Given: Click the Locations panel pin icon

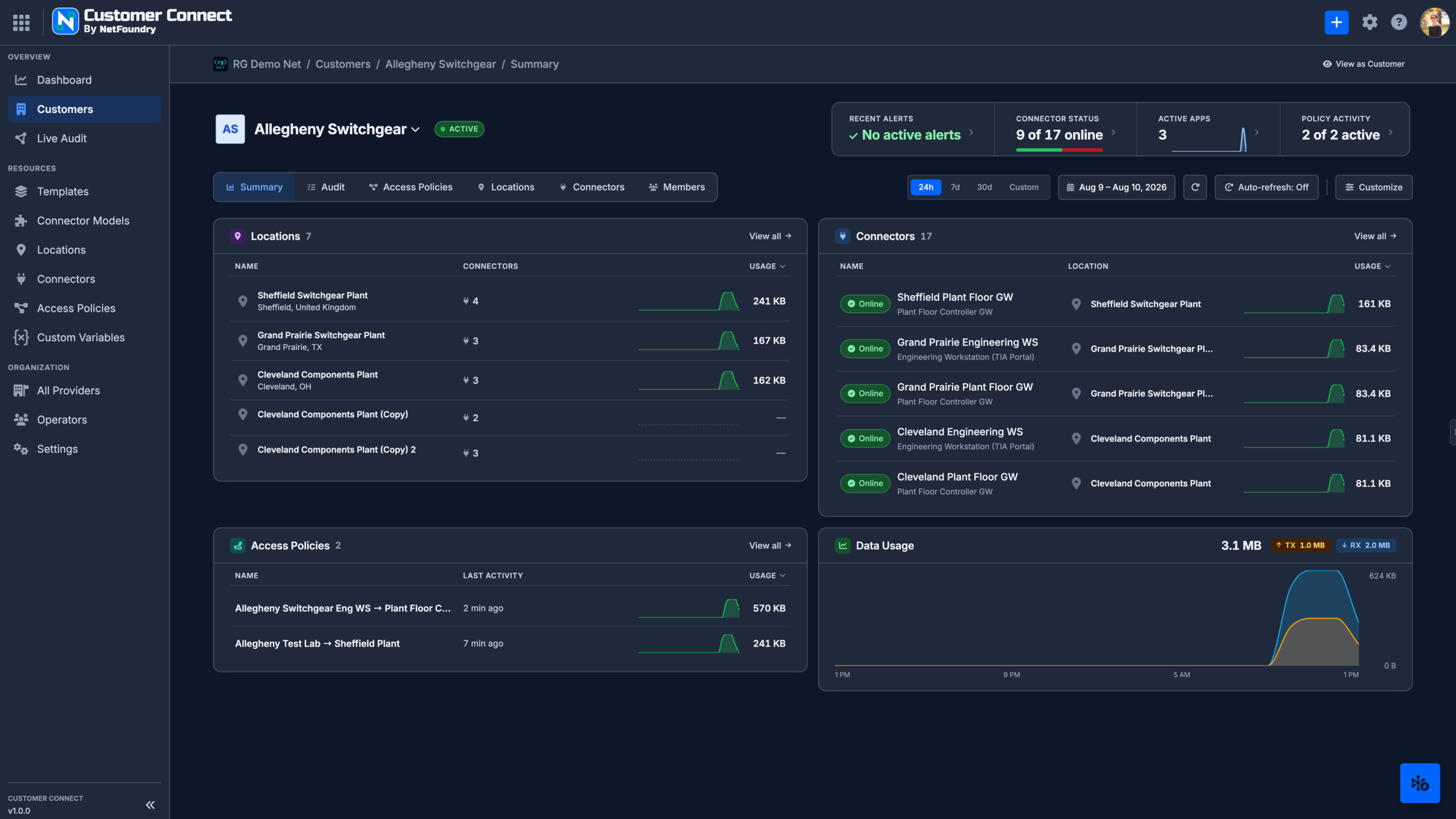Looking at the screenshot, I should point(238,236).
